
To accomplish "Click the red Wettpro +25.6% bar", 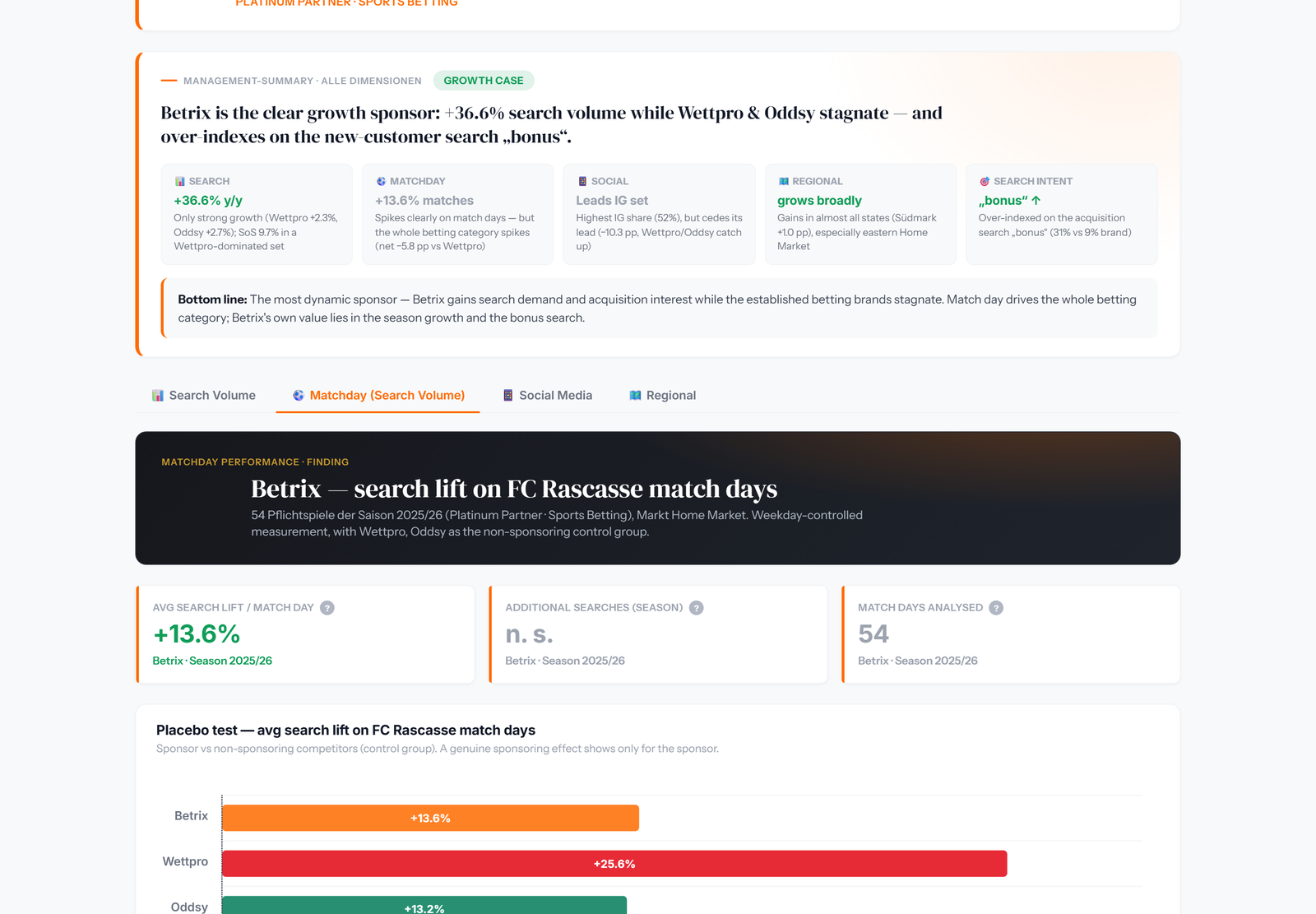I will click(x=614, y=864).
